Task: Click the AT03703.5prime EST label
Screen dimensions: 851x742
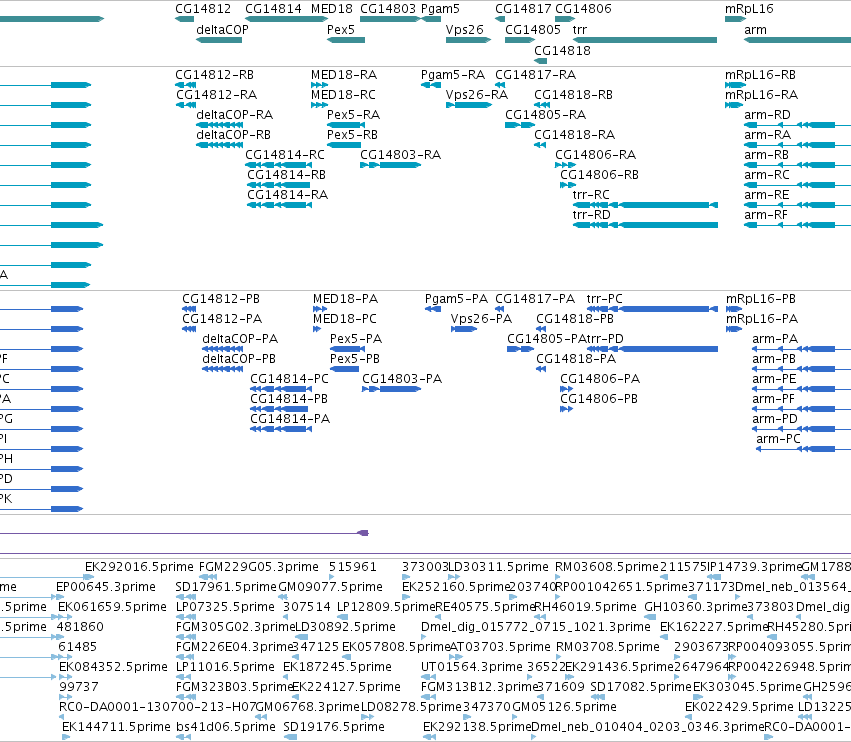Action: tap(500, 647)
